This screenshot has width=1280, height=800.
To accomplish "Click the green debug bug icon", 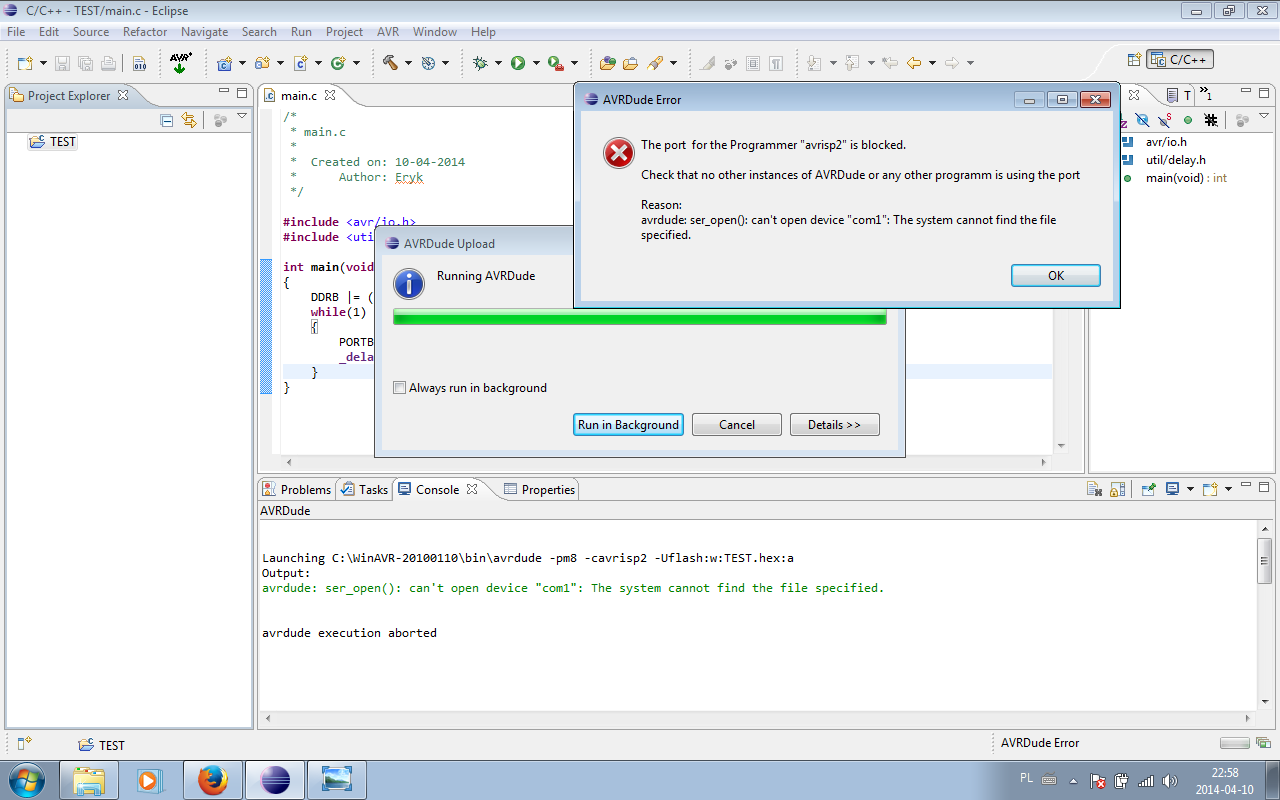I will pos(480,63).
